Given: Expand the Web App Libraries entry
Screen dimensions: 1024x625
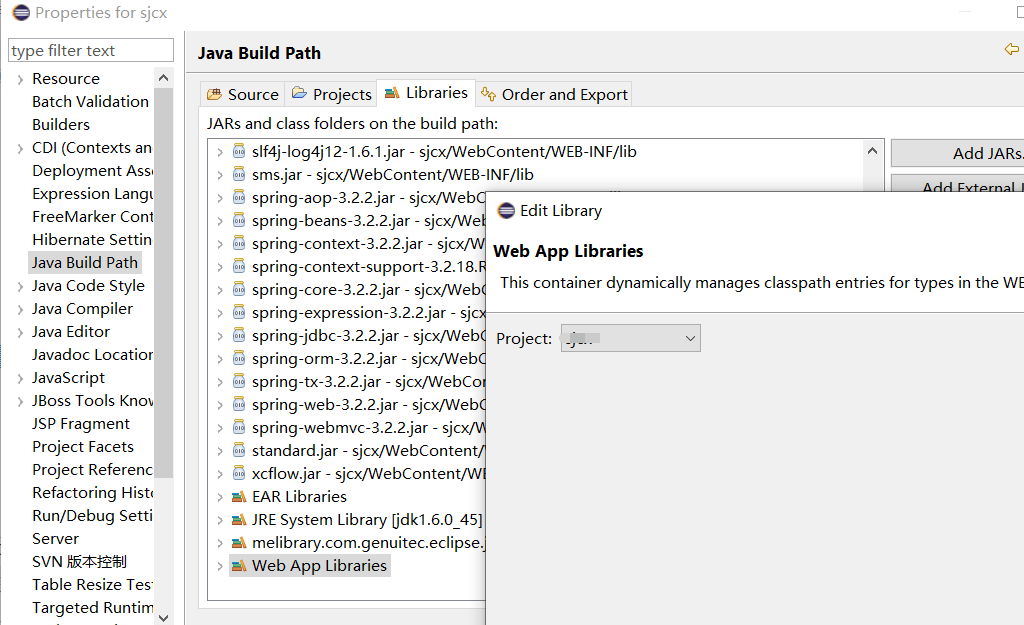Looking at the screenshot, I should [220, 566].
